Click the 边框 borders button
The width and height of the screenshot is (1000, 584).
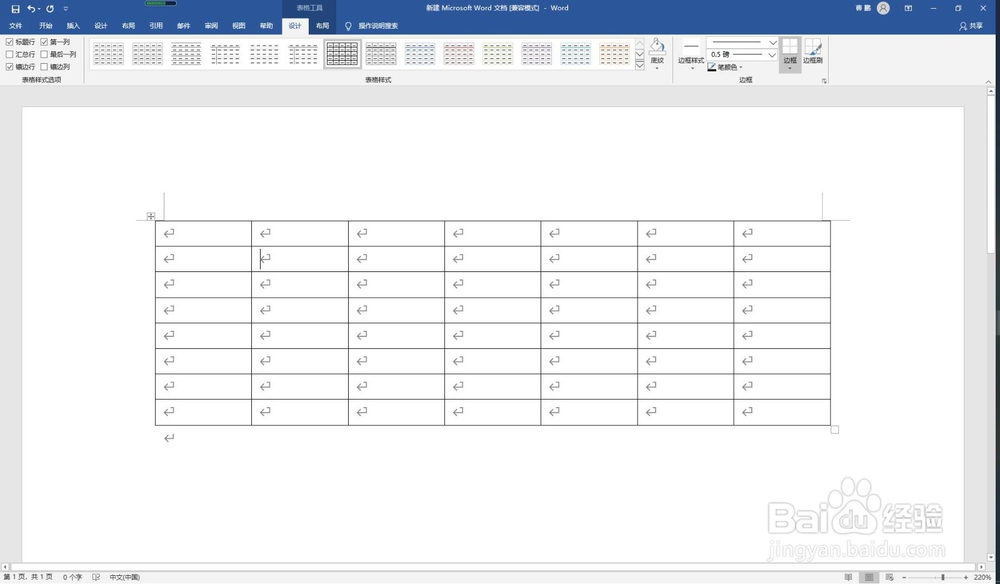point(790,54)
